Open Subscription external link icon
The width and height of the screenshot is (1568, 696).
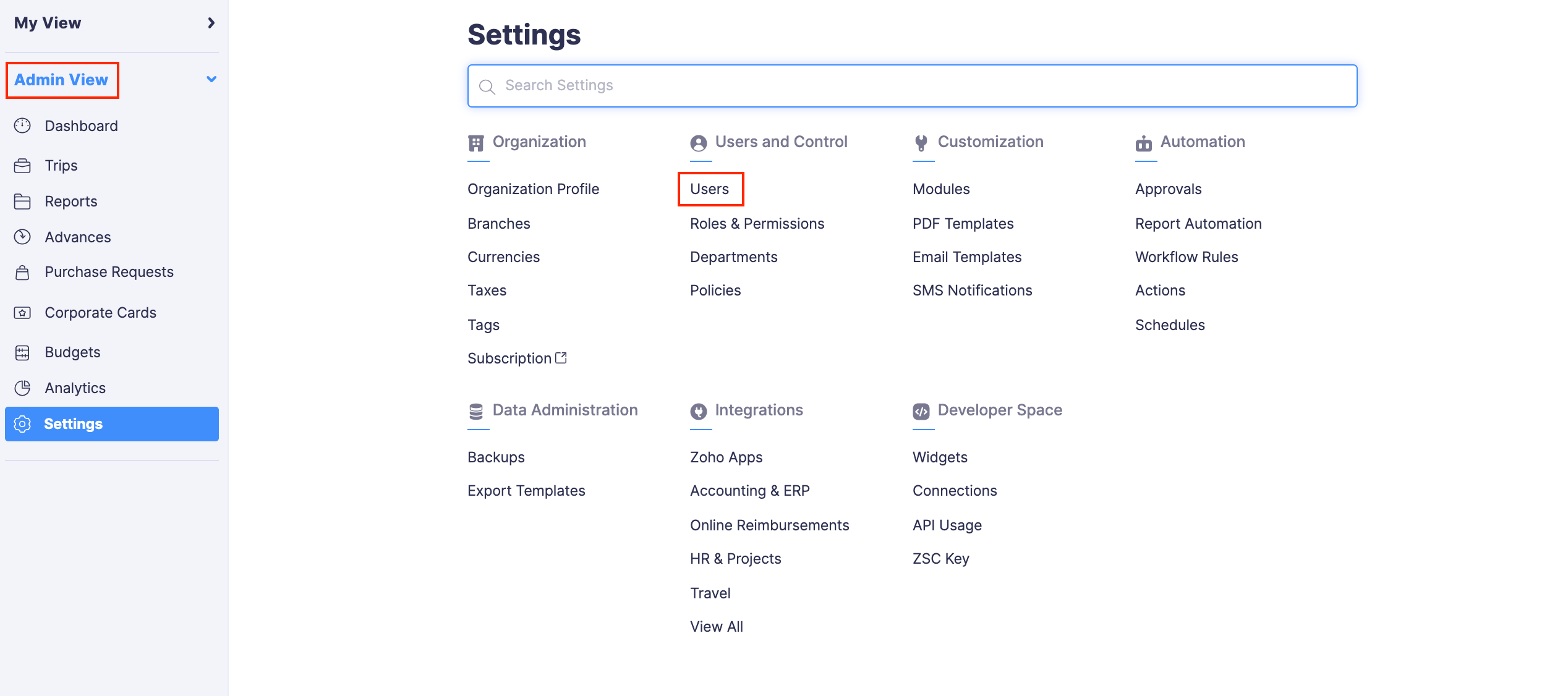click(x=561, y=358)
